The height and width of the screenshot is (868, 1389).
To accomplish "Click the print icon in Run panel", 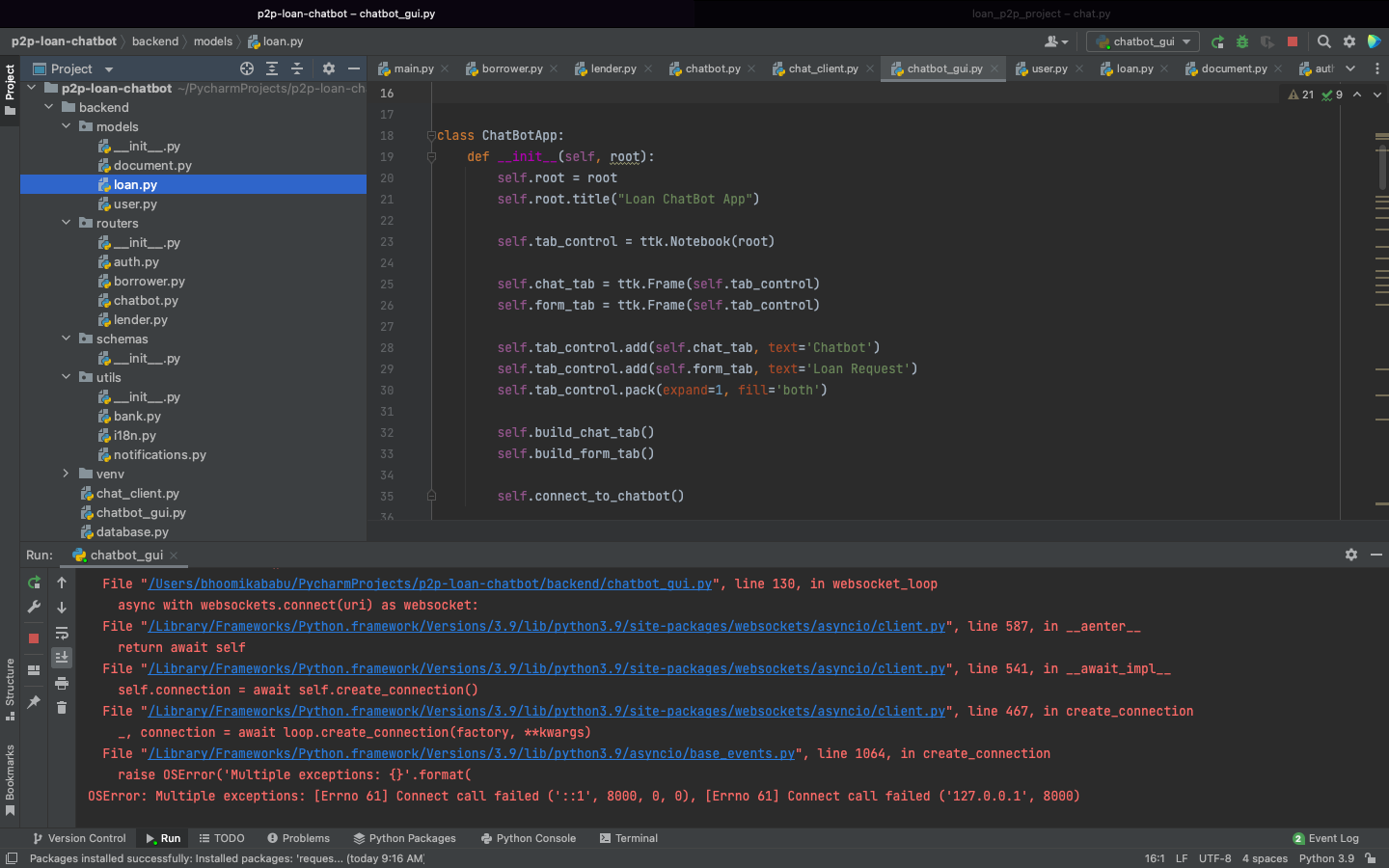I will pyautogui.click(x=62, y=683).
